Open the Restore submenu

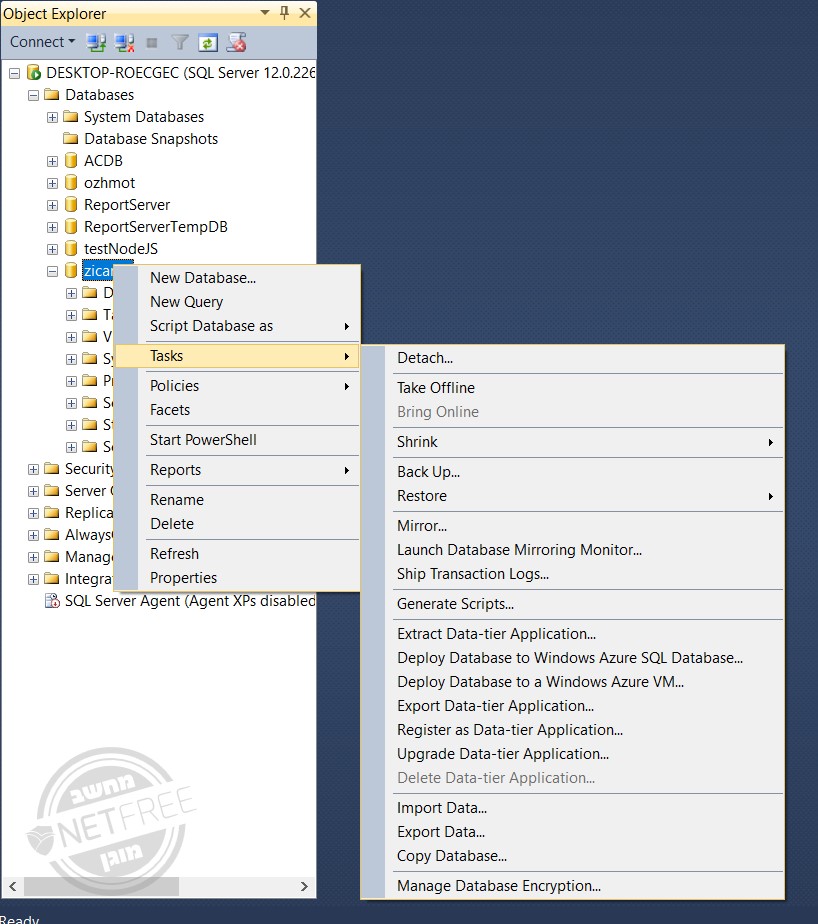tap(573, 496)
